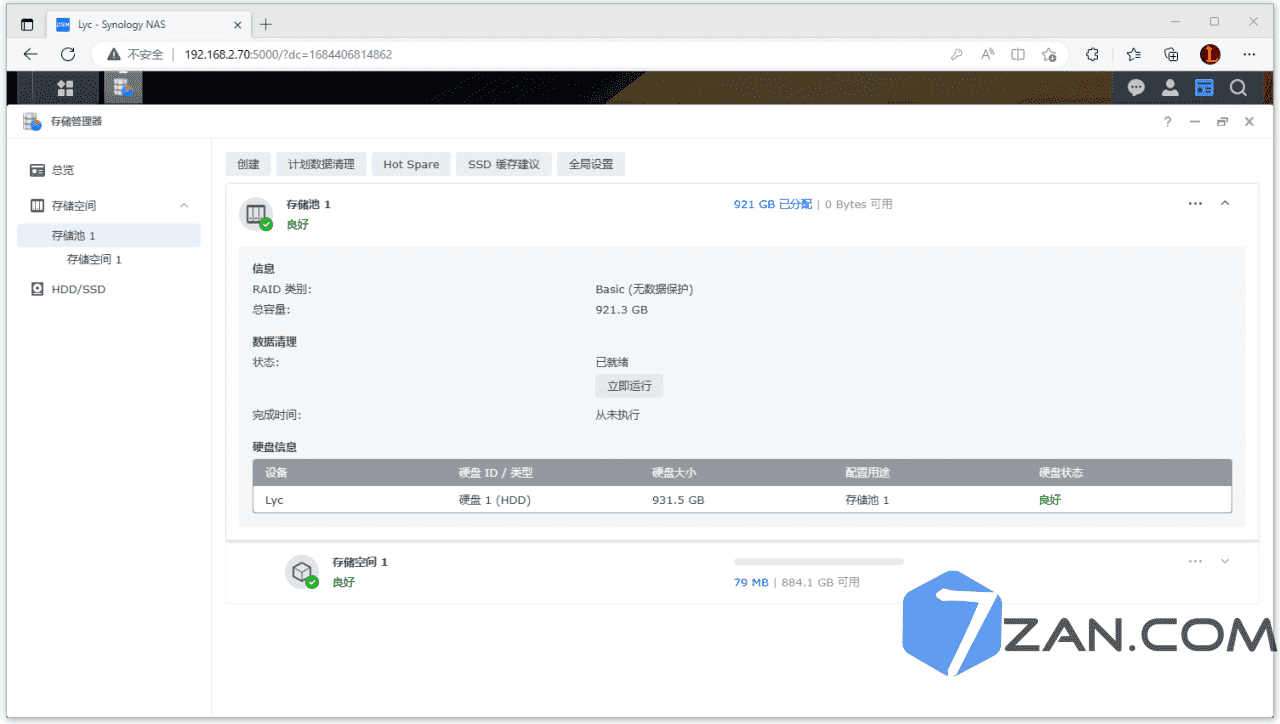Open browser extensions puzzle icon
The width and height of the screenshot is (1280, 724).
pos(1092,54)
